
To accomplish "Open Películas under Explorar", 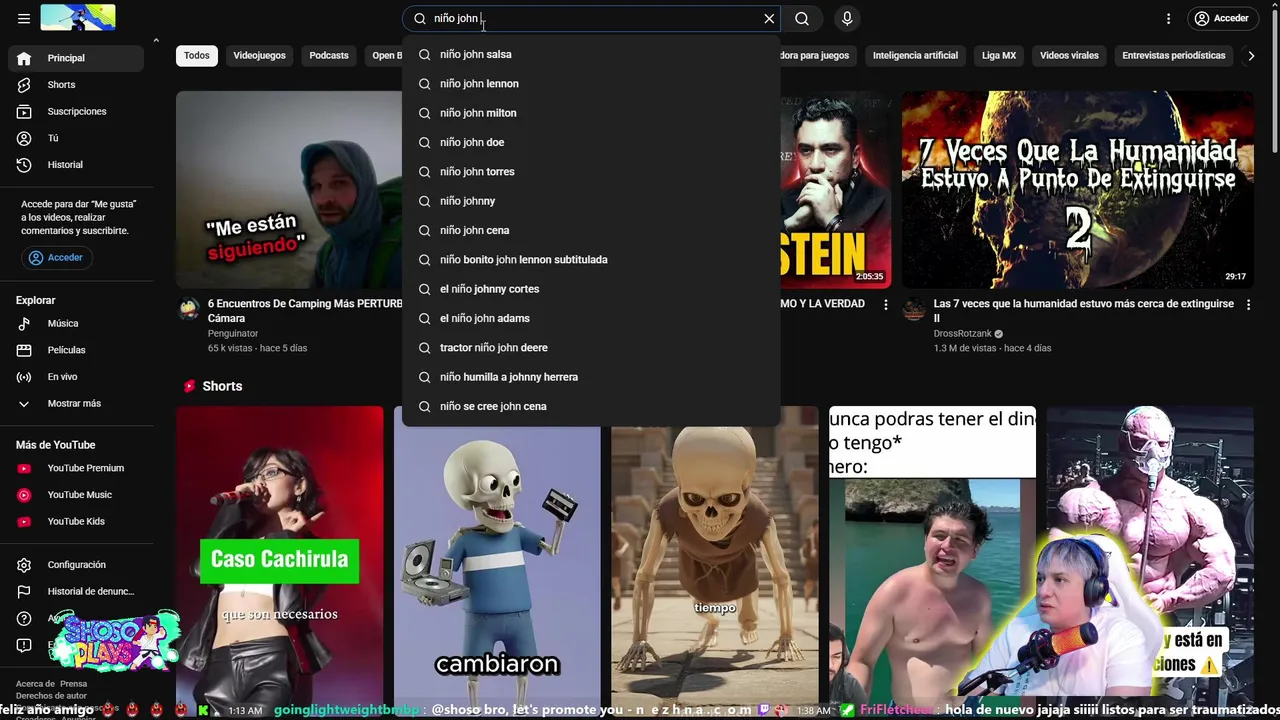I will pos(76,350).
